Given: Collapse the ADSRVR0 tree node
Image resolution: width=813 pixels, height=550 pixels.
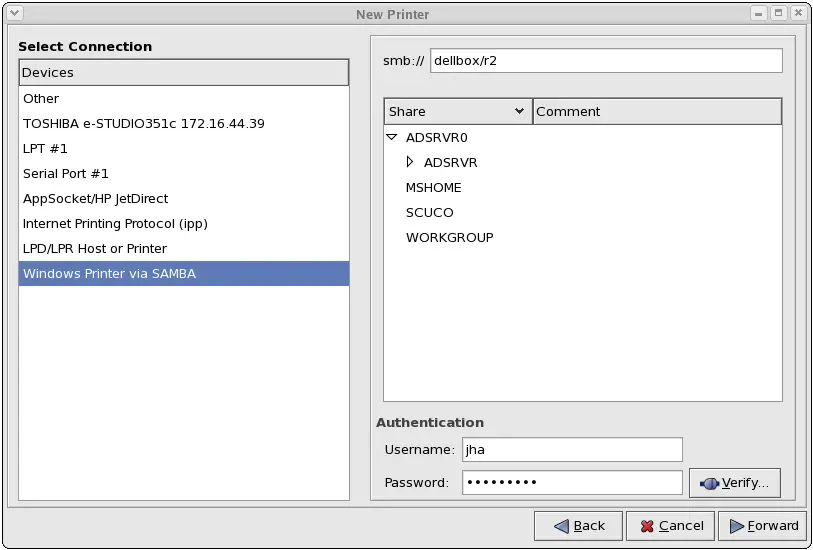Looking at the screenshot, I should click(x=392, y=137).
